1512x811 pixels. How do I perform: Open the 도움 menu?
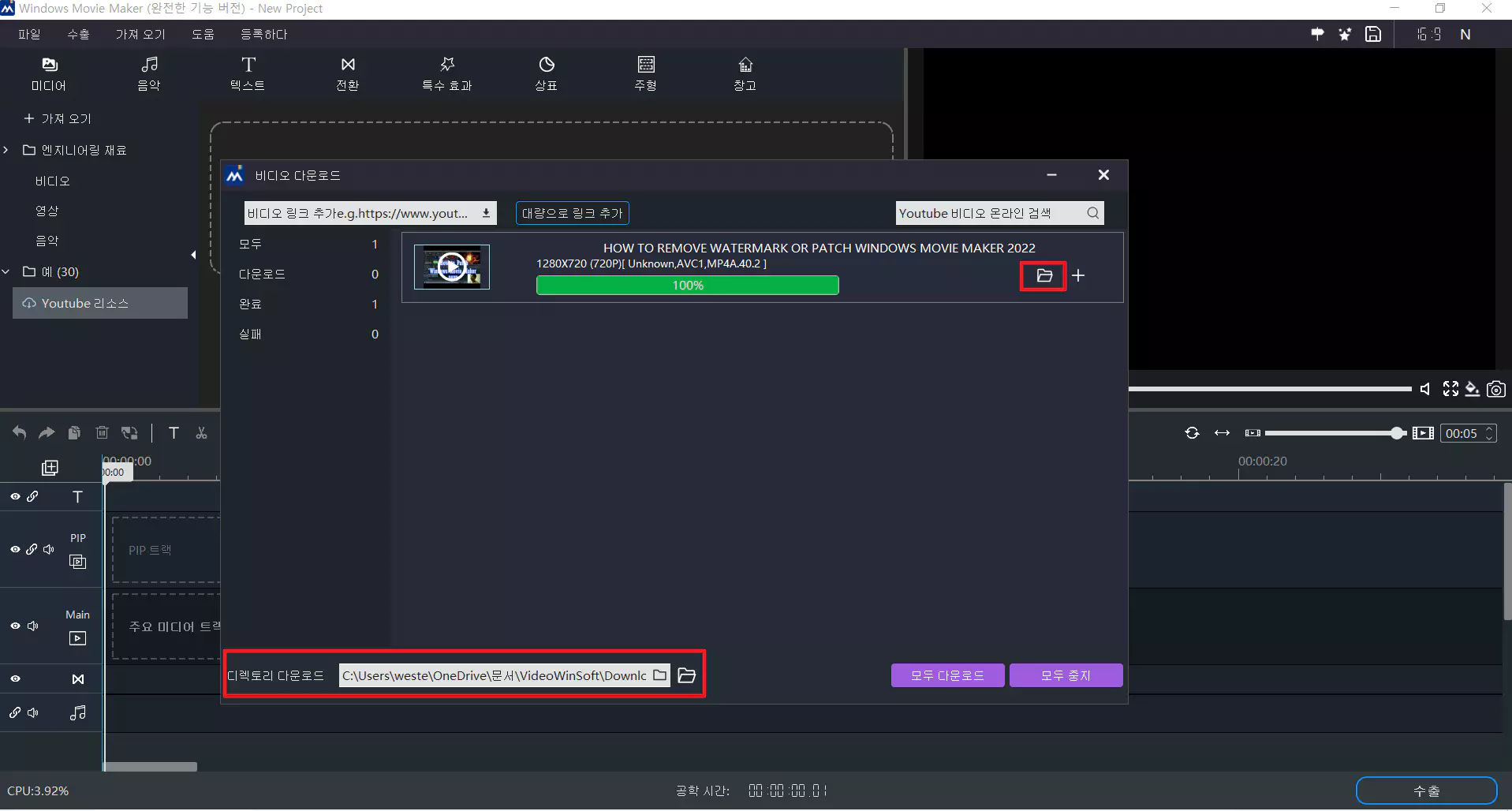(x=203, y=34)
